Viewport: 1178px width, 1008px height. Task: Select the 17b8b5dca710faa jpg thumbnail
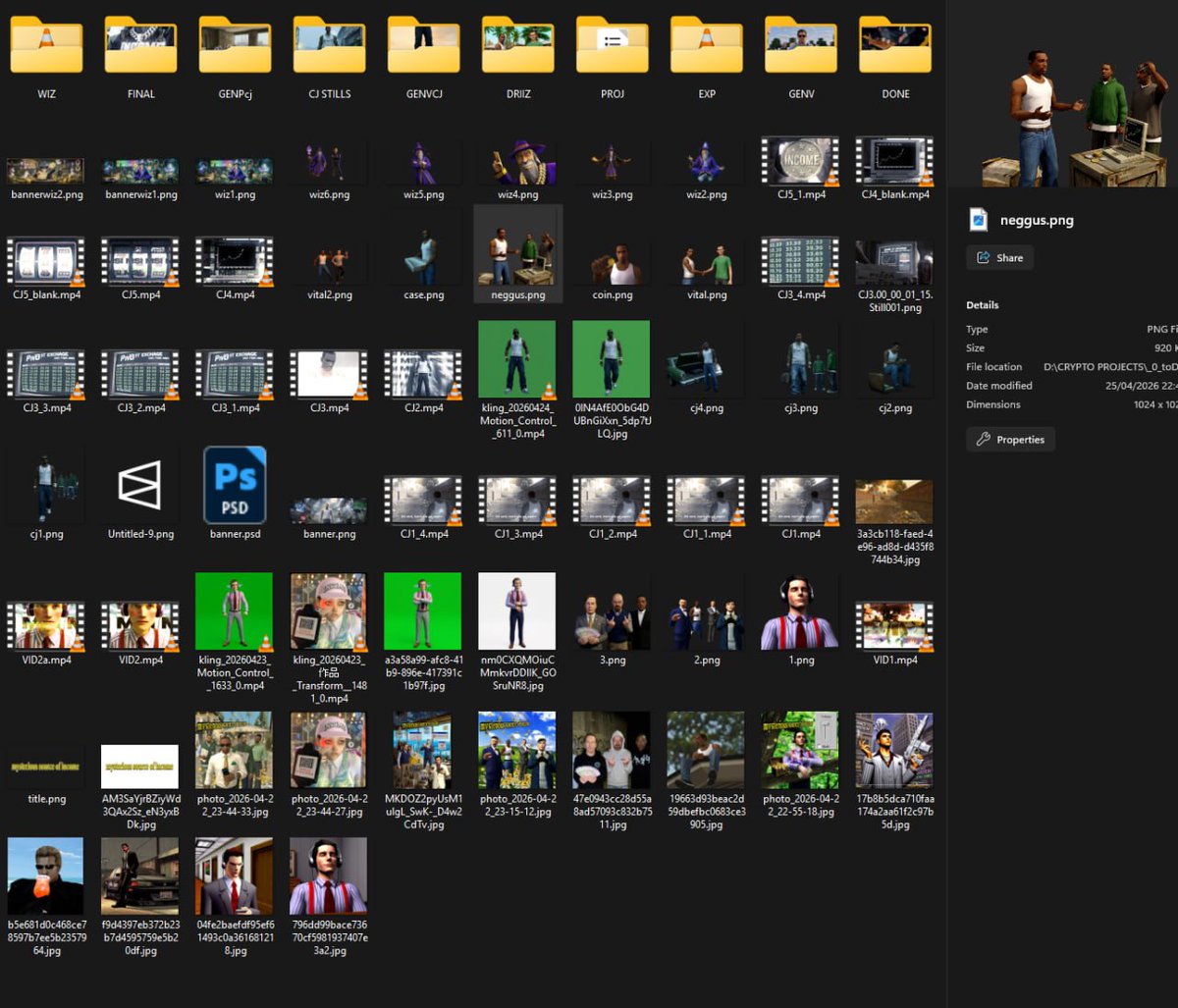(894, 750)
